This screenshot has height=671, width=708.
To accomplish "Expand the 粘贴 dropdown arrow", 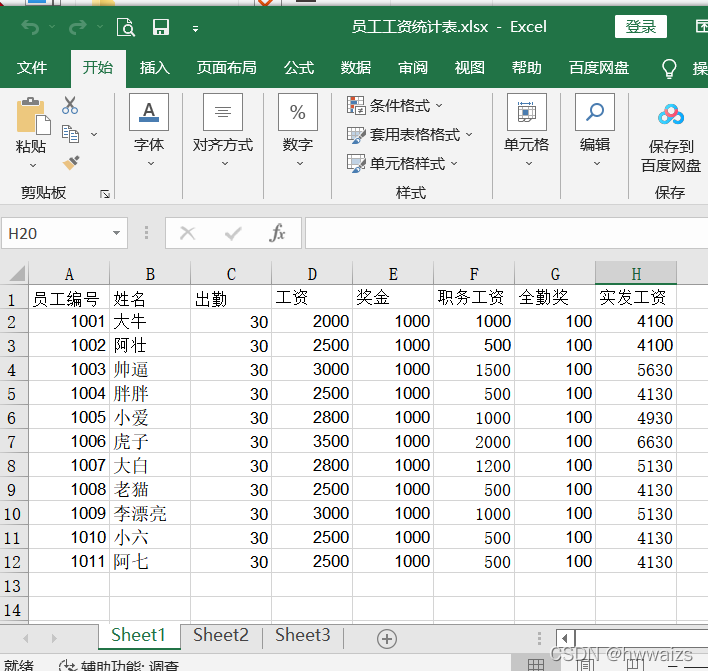I will [x=33, y=166].
